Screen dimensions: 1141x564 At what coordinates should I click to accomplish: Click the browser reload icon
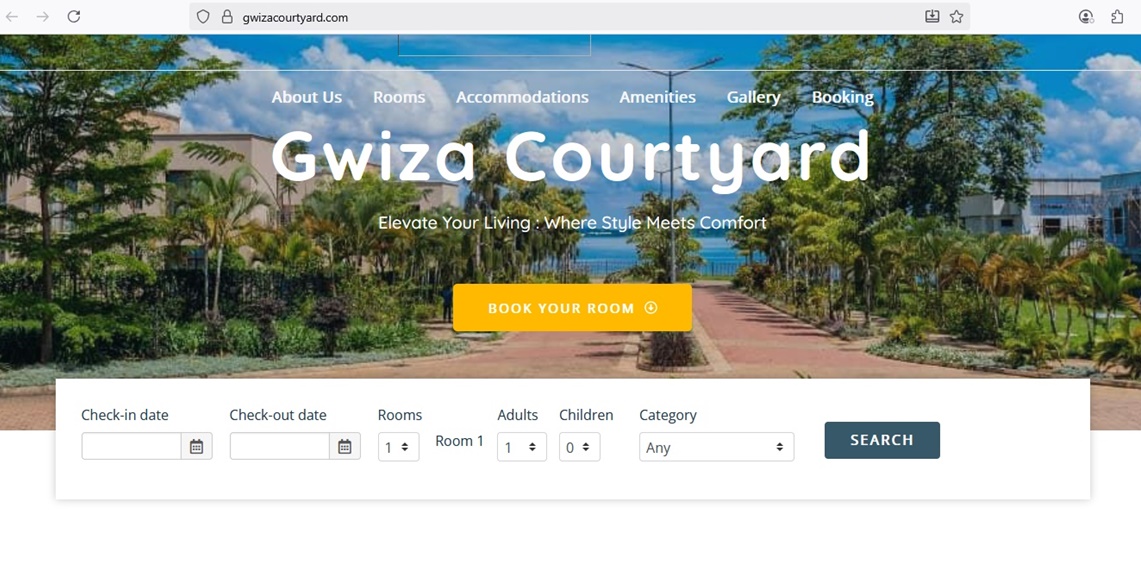pyautogui.click(x=73, y=17)
